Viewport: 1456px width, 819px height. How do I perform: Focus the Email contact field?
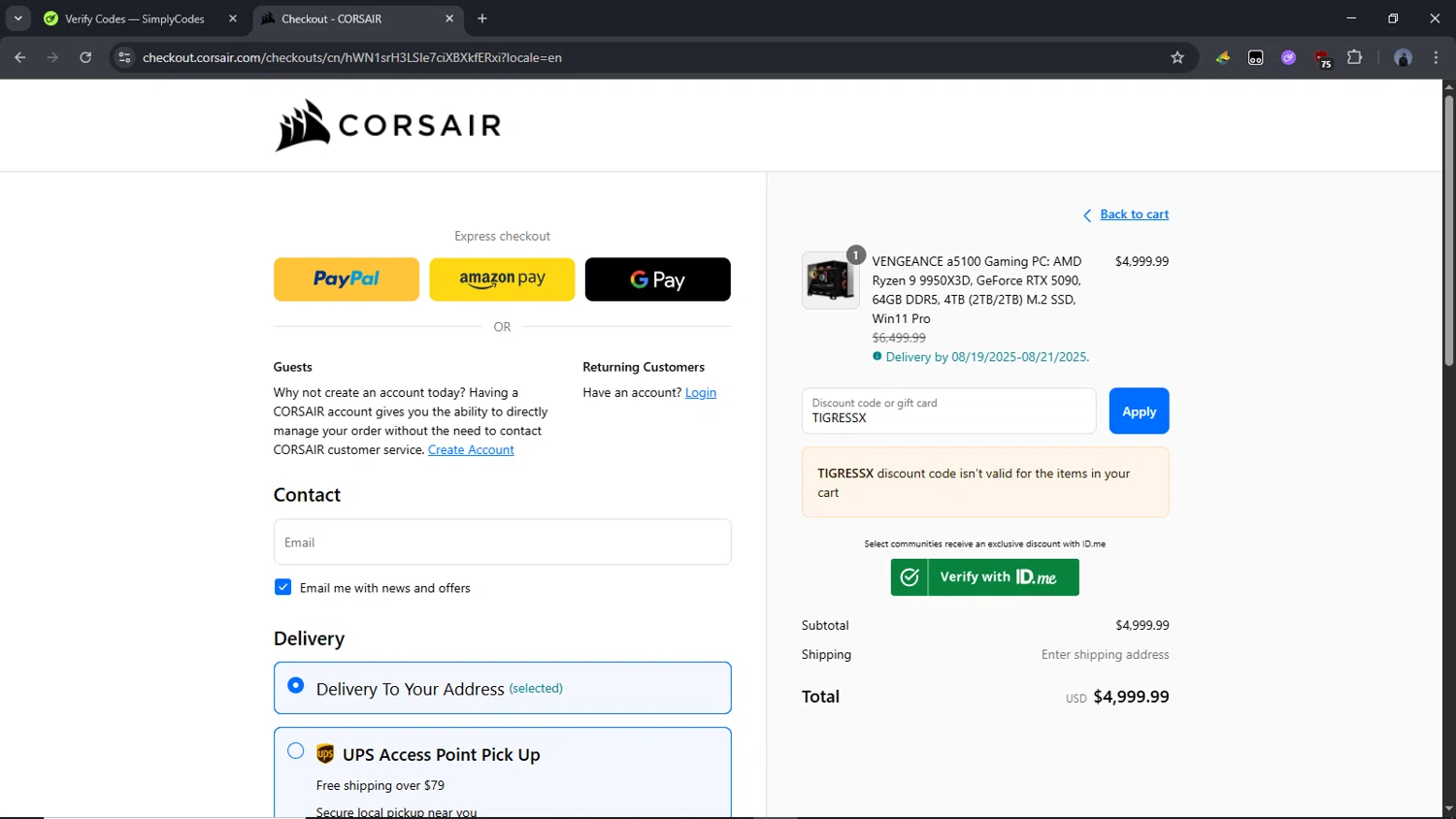[502, 541]
